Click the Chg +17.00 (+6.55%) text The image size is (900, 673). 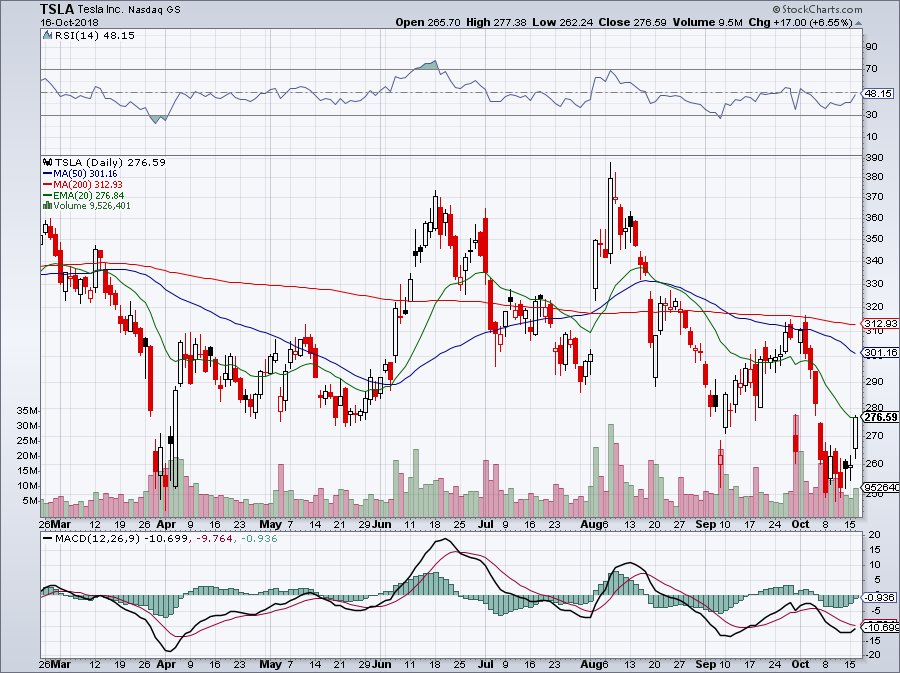coord(800,22)
